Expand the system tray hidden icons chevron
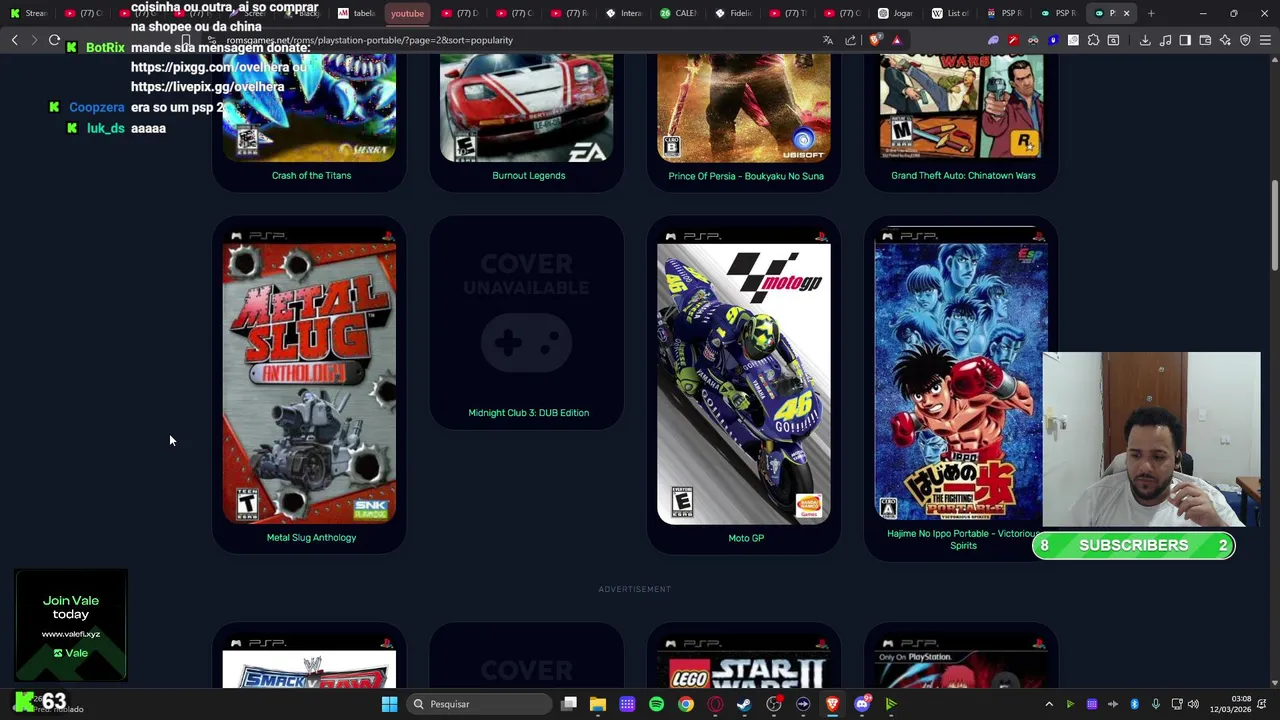 coord(1048,704)
